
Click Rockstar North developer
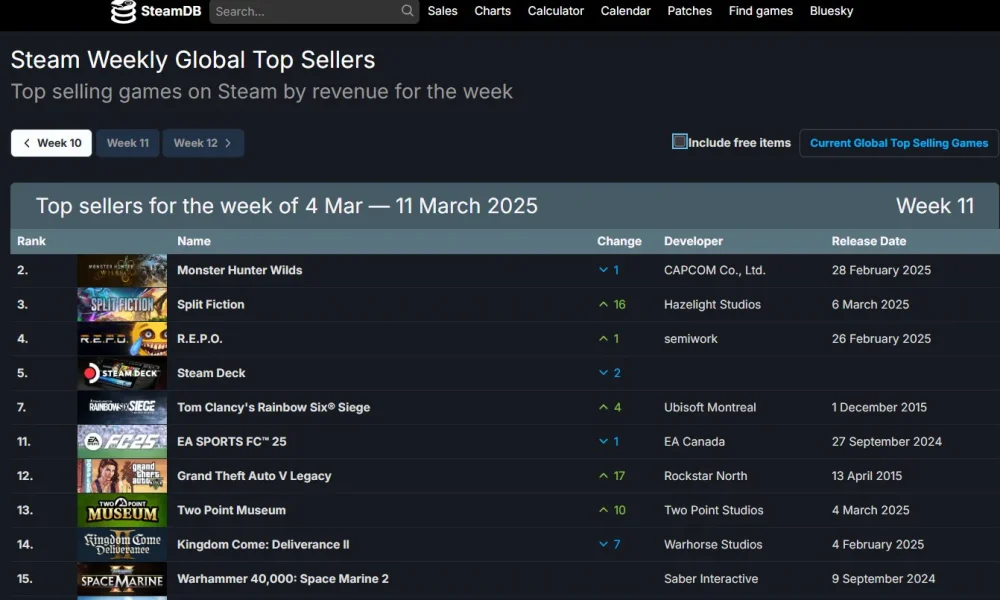(705, 476)
